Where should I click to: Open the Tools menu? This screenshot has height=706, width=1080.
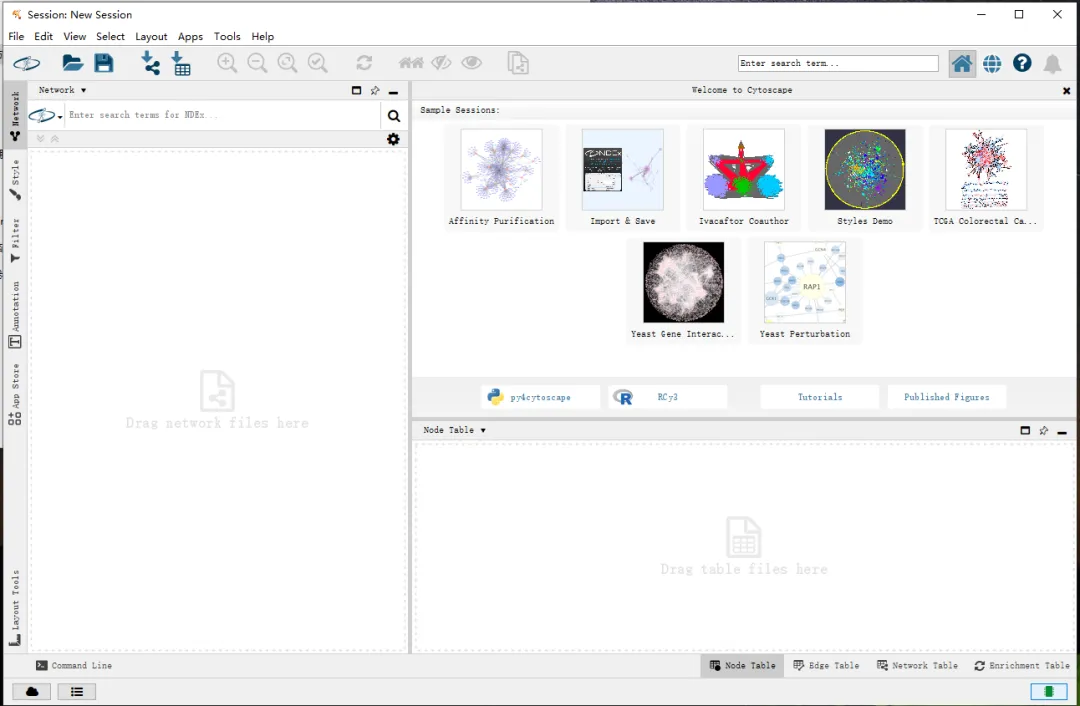click(x=227, y=37)
